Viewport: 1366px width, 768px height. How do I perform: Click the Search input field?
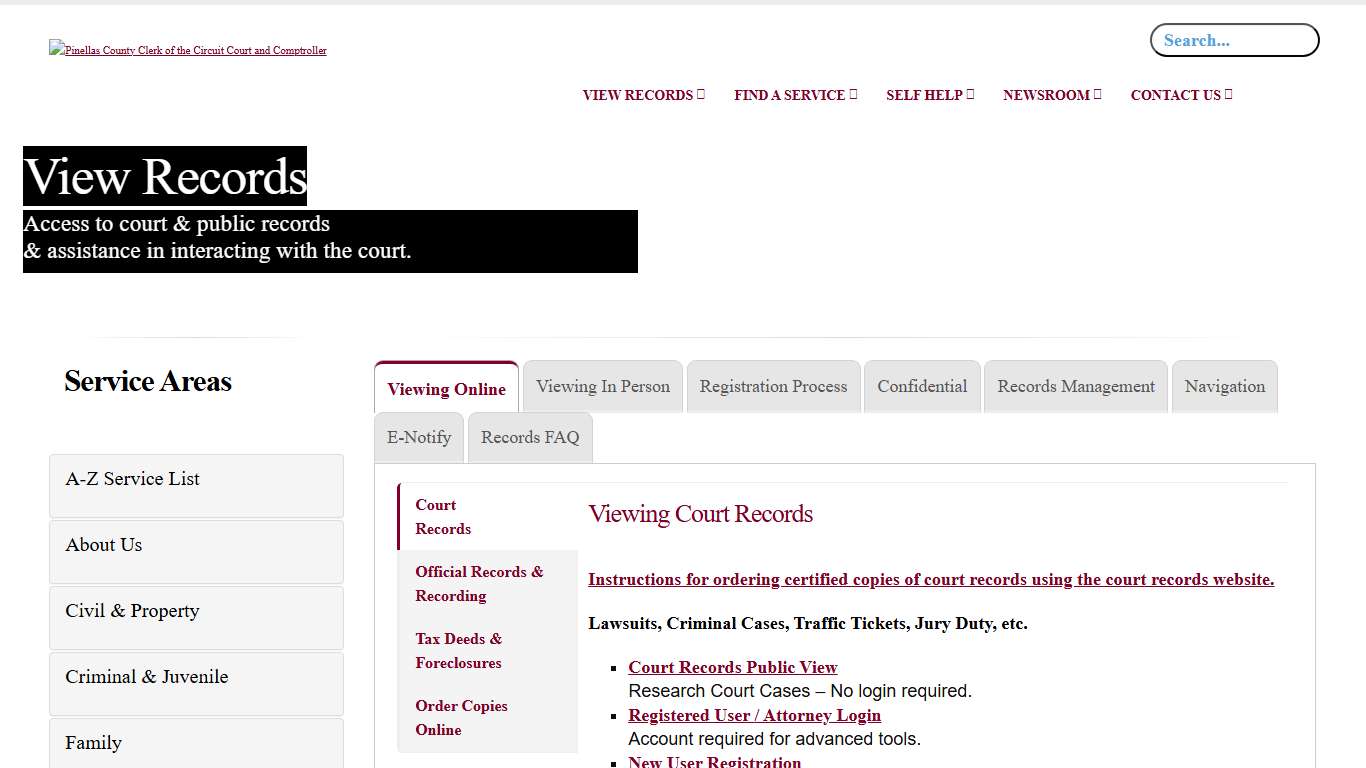coord(1234,41)
